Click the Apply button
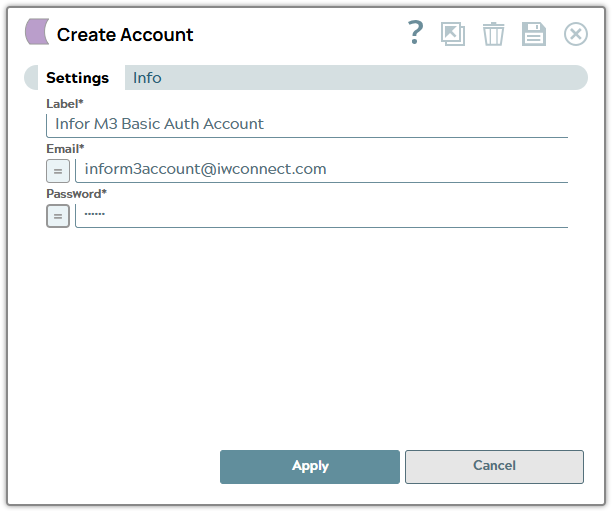Viewport: 612px width, 511px height. click(310, 467)
